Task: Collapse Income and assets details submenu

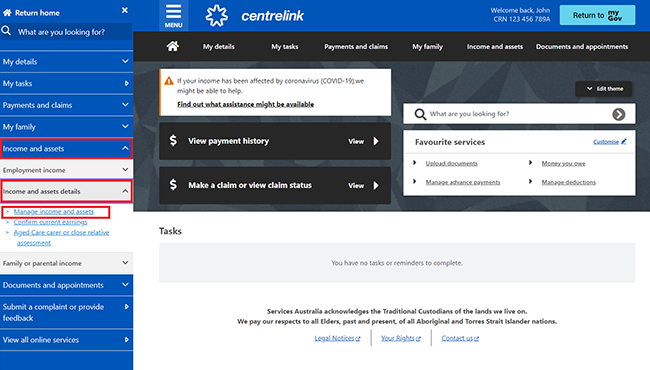Action: tap(66, 191)
